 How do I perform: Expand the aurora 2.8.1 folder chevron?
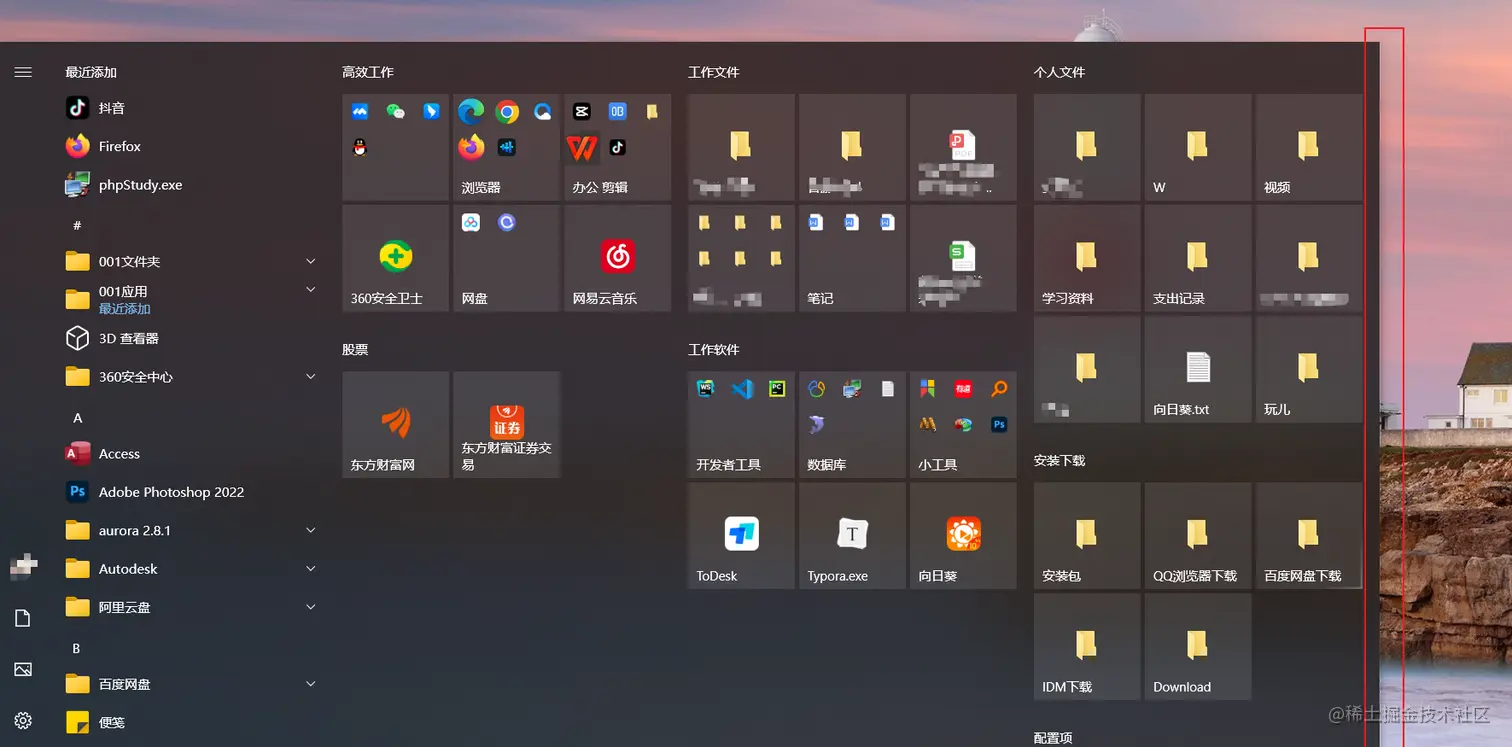coord(310,531)
